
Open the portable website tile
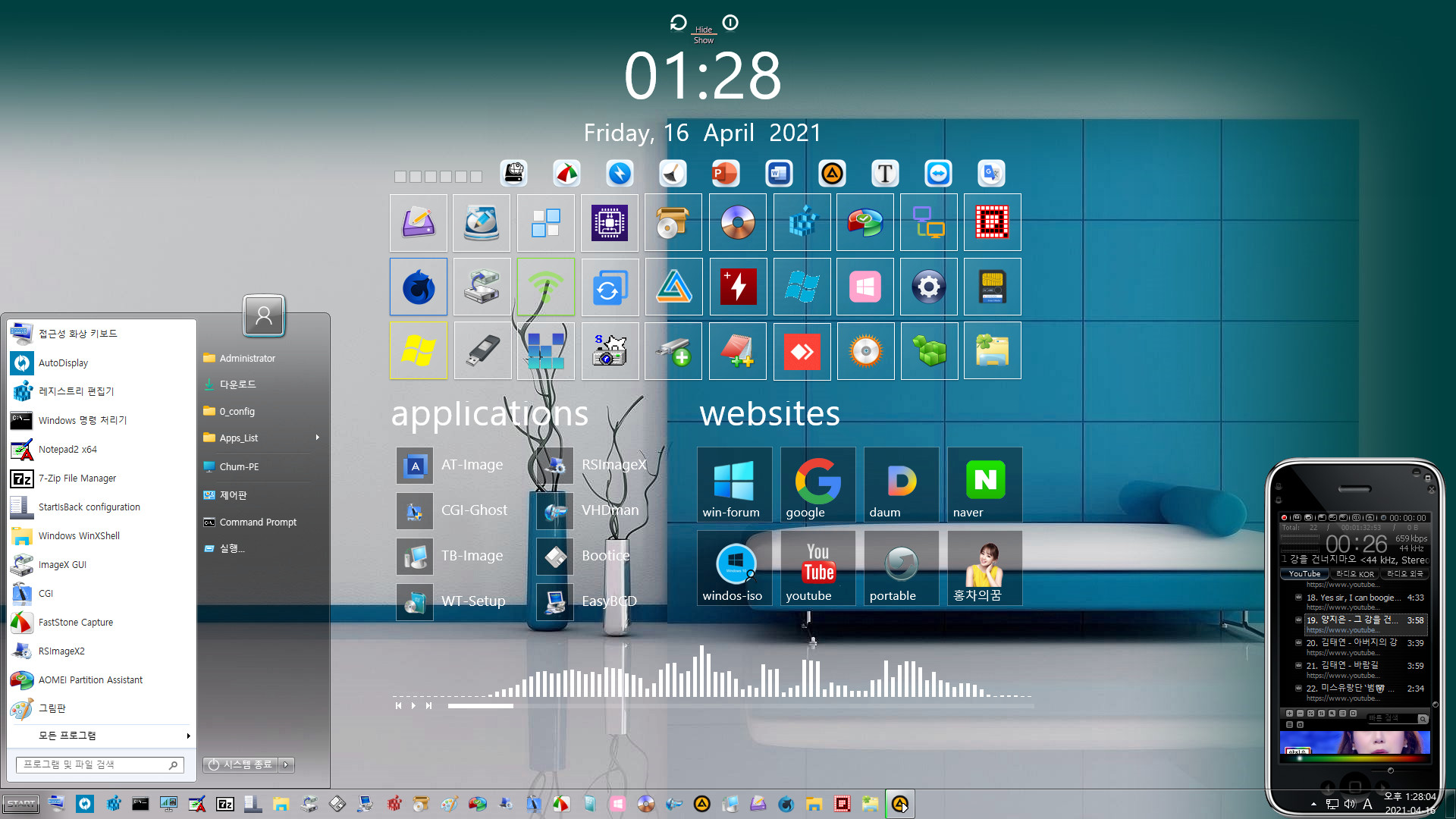[x=901, y=568]
